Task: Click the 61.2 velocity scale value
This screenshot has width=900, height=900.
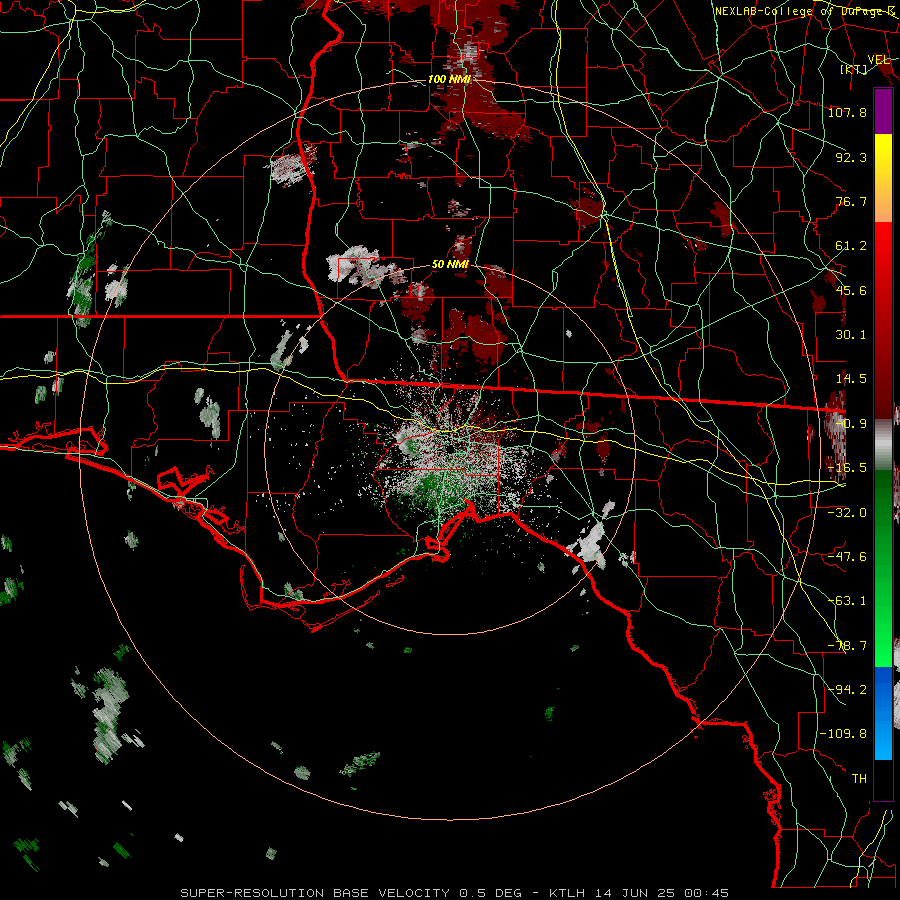Action: pos(851,246)
